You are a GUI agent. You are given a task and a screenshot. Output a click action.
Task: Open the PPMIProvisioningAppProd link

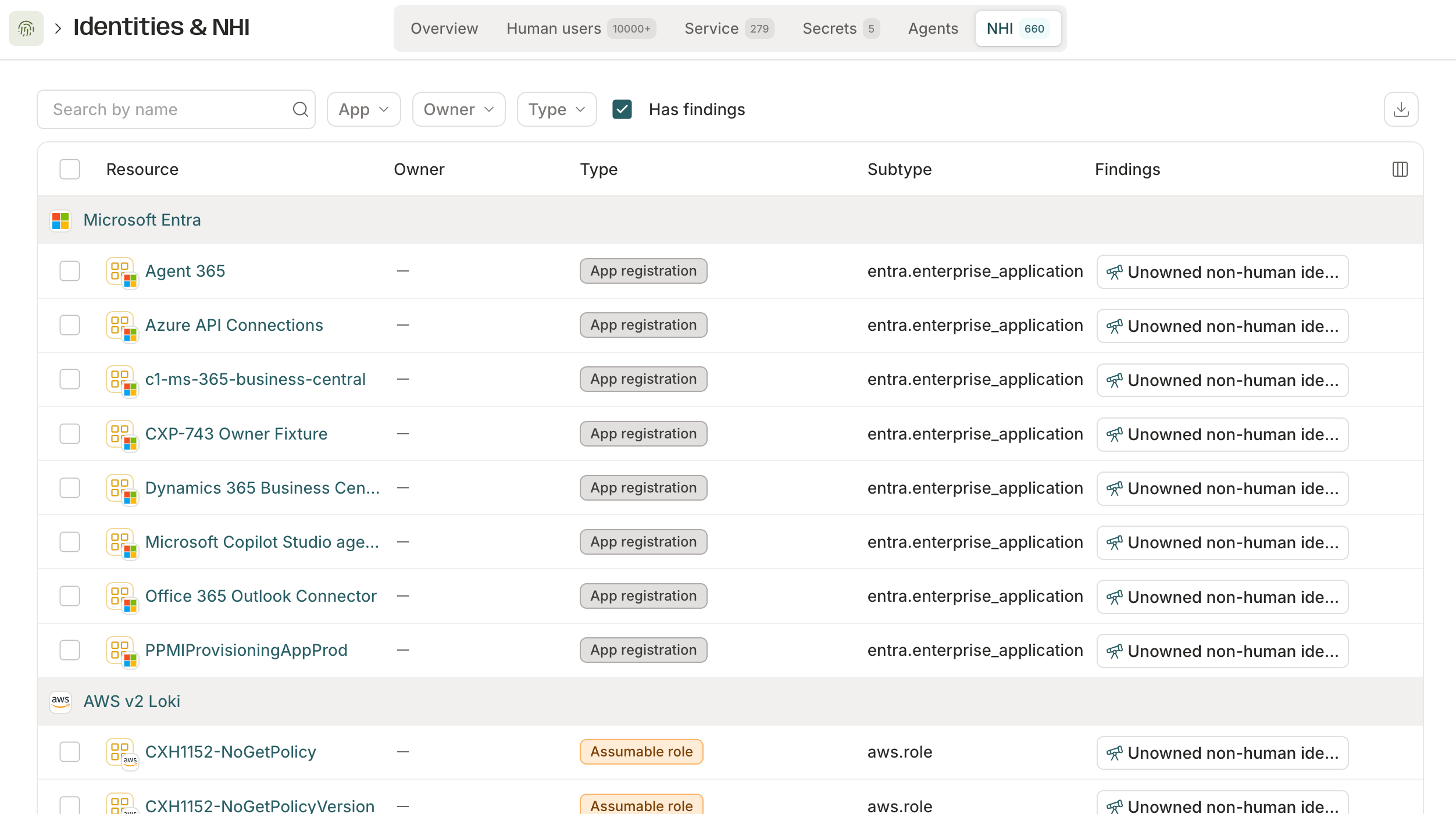(246, 650)
